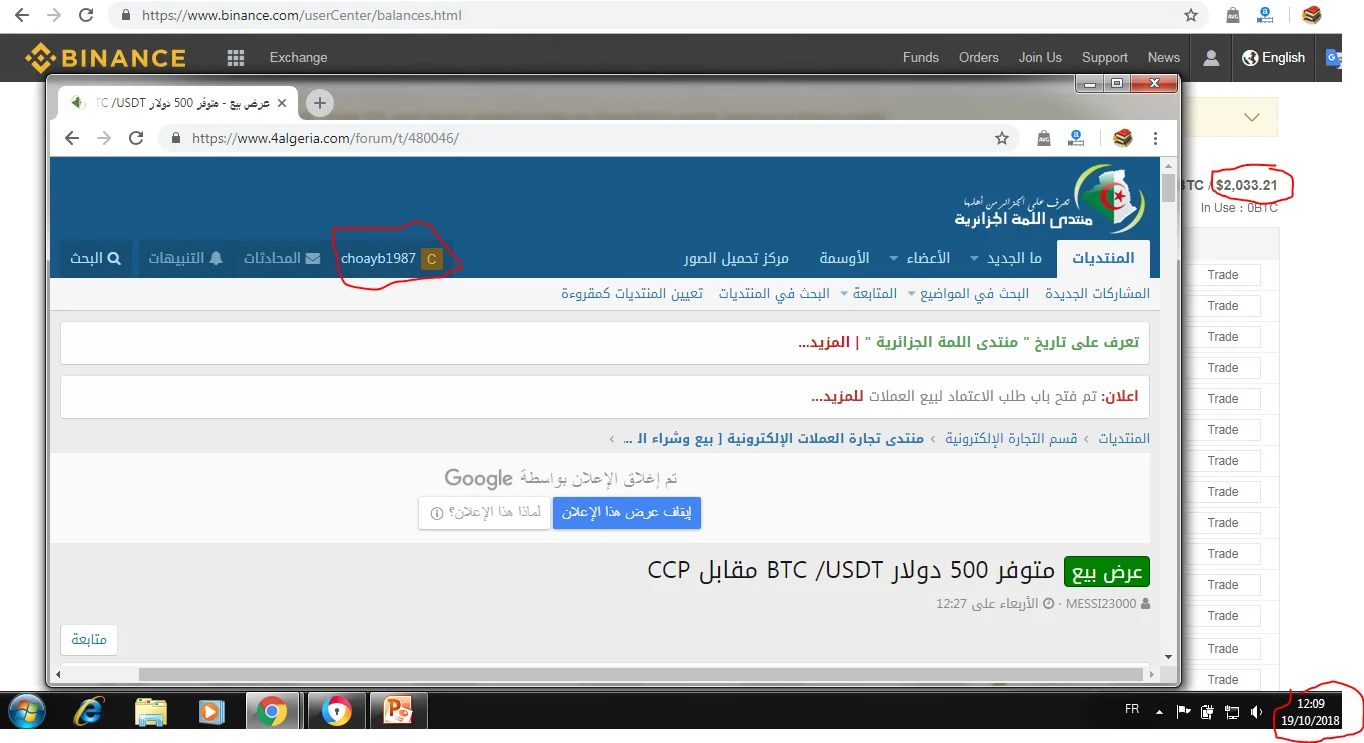Reload the 4algeria forum page
1364x743 pixels.
click(136, 138)
